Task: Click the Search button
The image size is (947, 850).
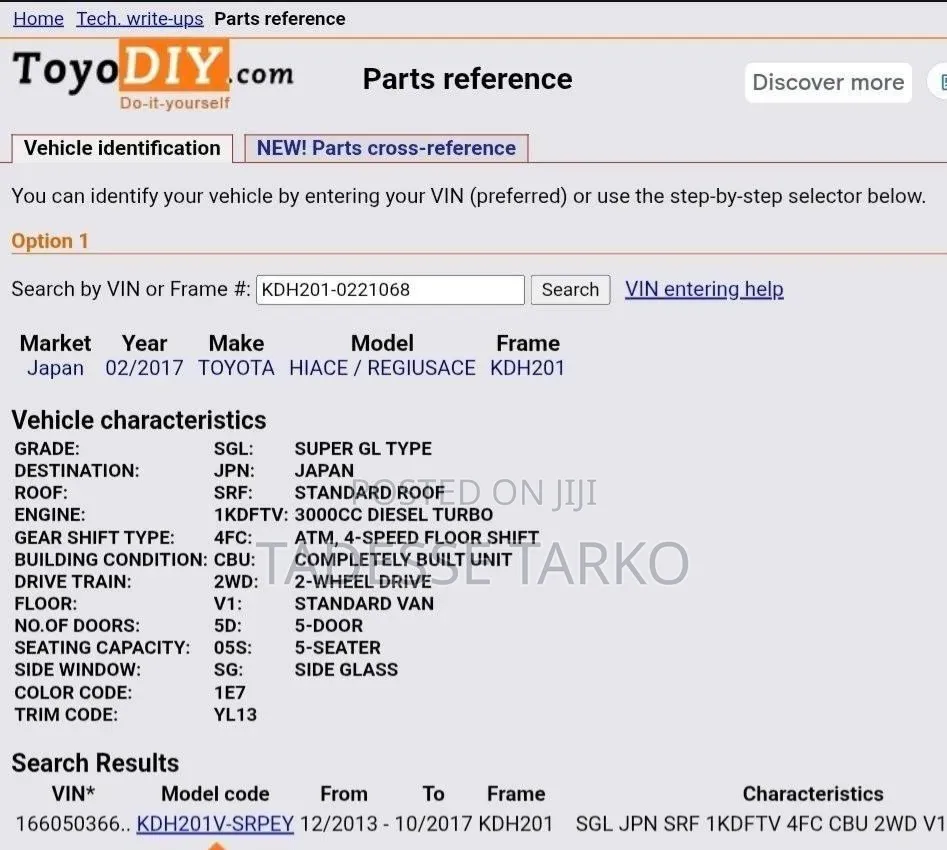Action: [570, 290]
